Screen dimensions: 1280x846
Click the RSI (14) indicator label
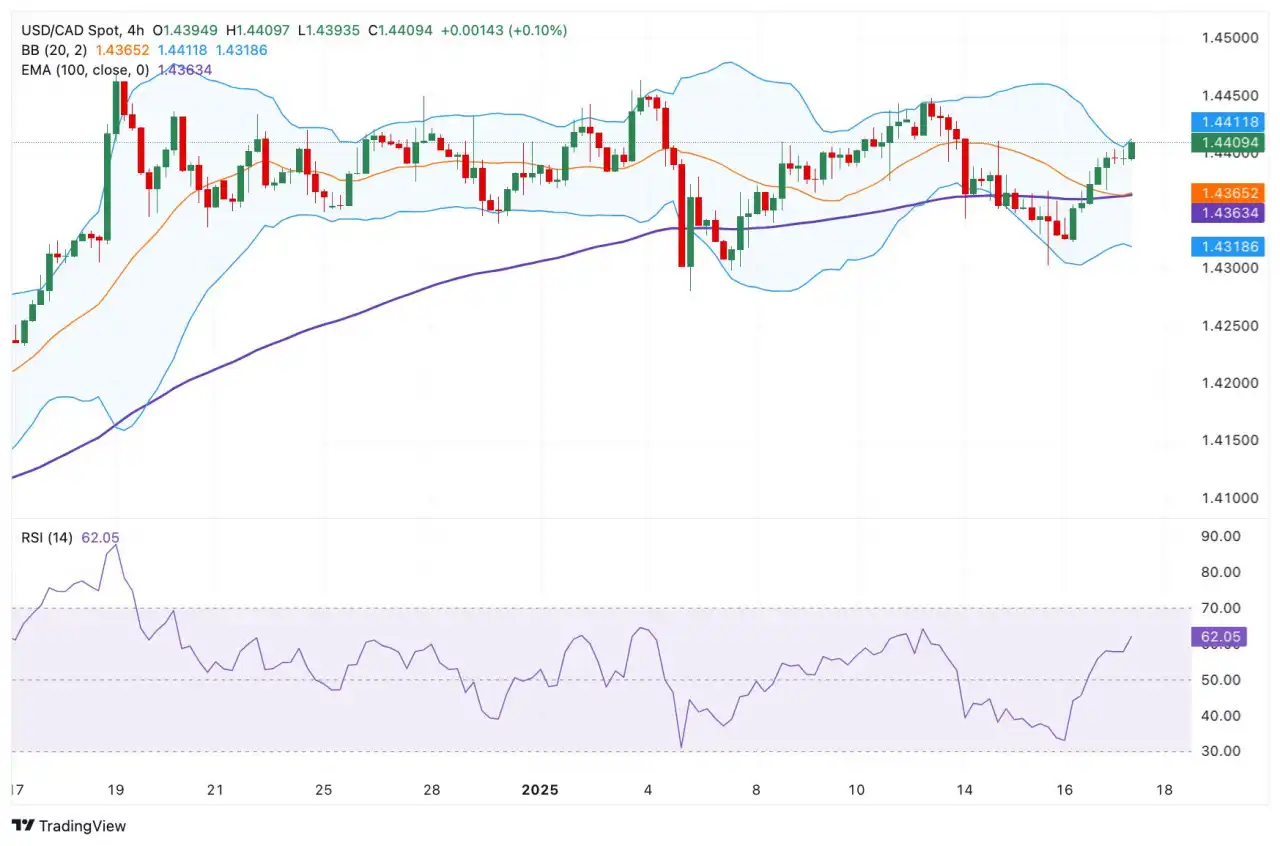[47, 538]
